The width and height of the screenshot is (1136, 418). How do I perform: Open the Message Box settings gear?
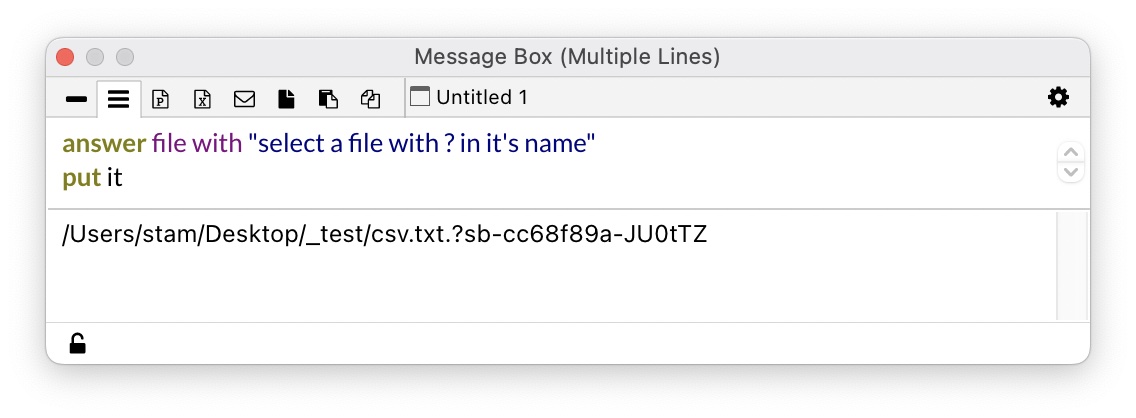point(1057,97)
